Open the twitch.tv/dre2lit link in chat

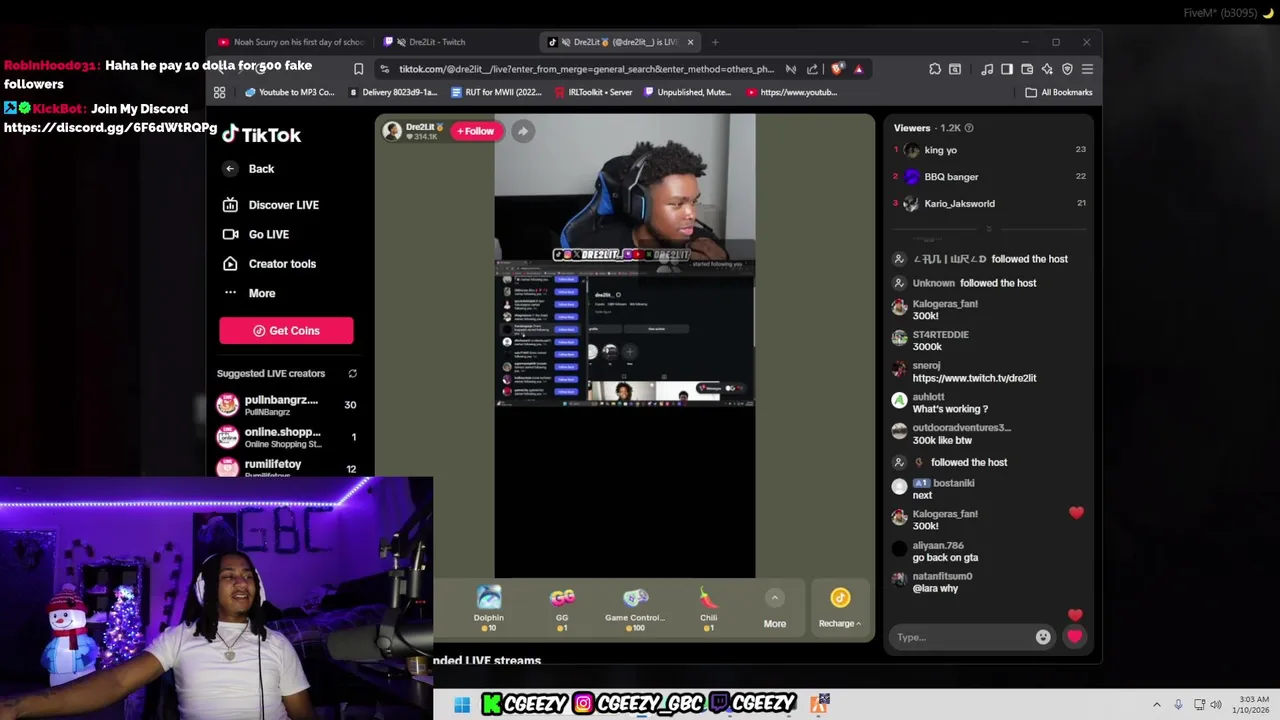tap(974, 378)
